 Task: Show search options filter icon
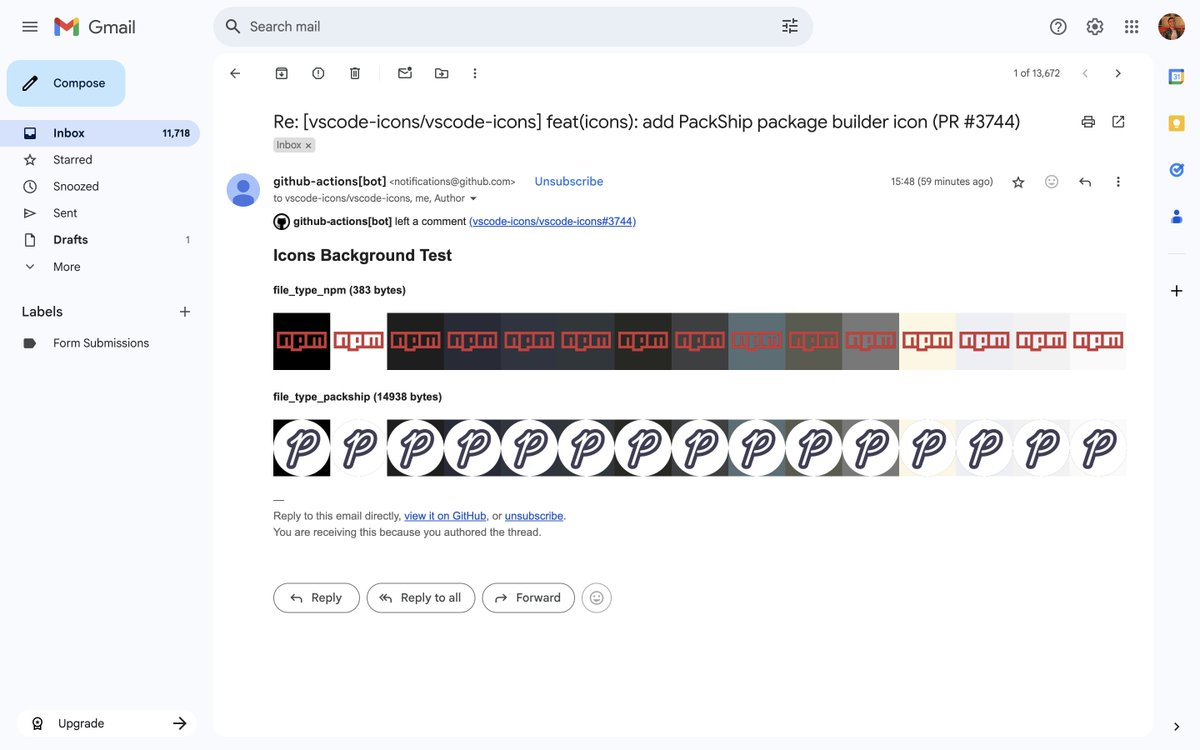pos(790,27)
